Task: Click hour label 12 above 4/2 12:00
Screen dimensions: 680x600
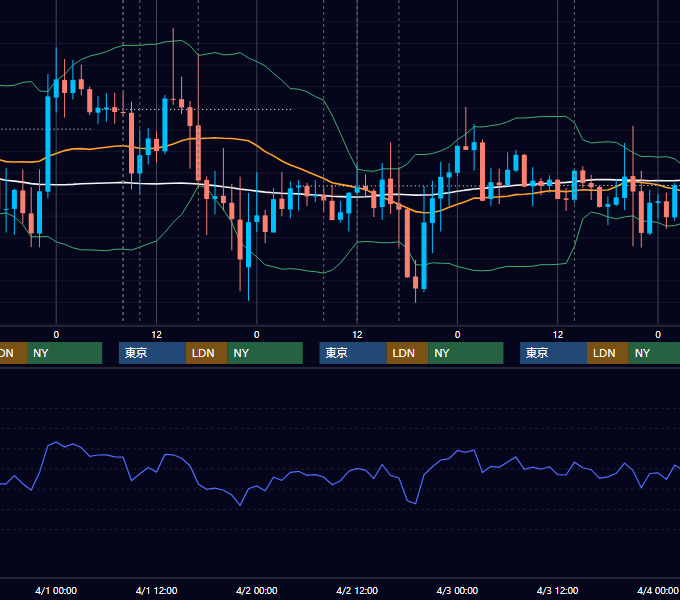Action: (x=357, y=335)
